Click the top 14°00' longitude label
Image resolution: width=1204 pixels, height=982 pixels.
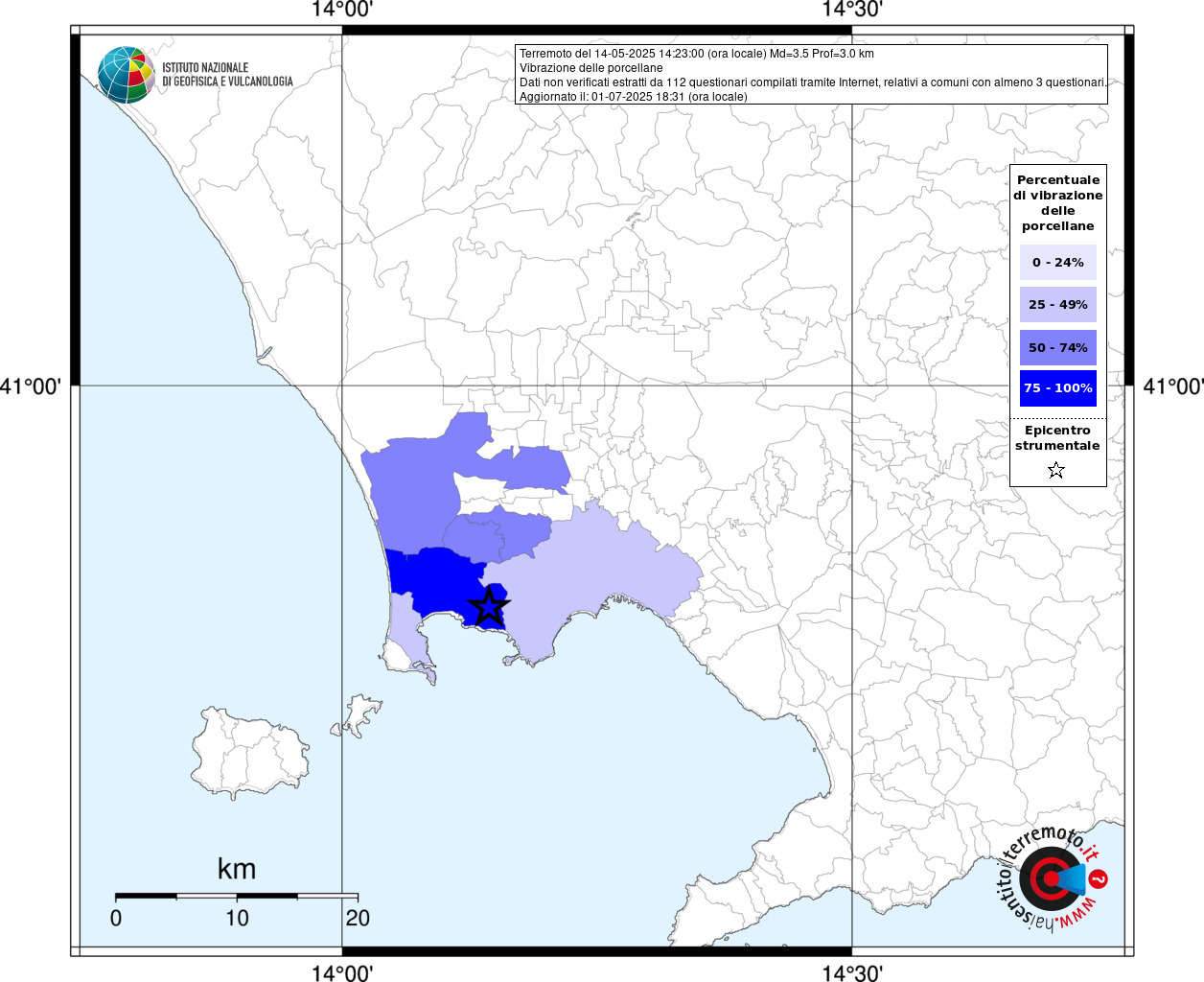point(342,10)
